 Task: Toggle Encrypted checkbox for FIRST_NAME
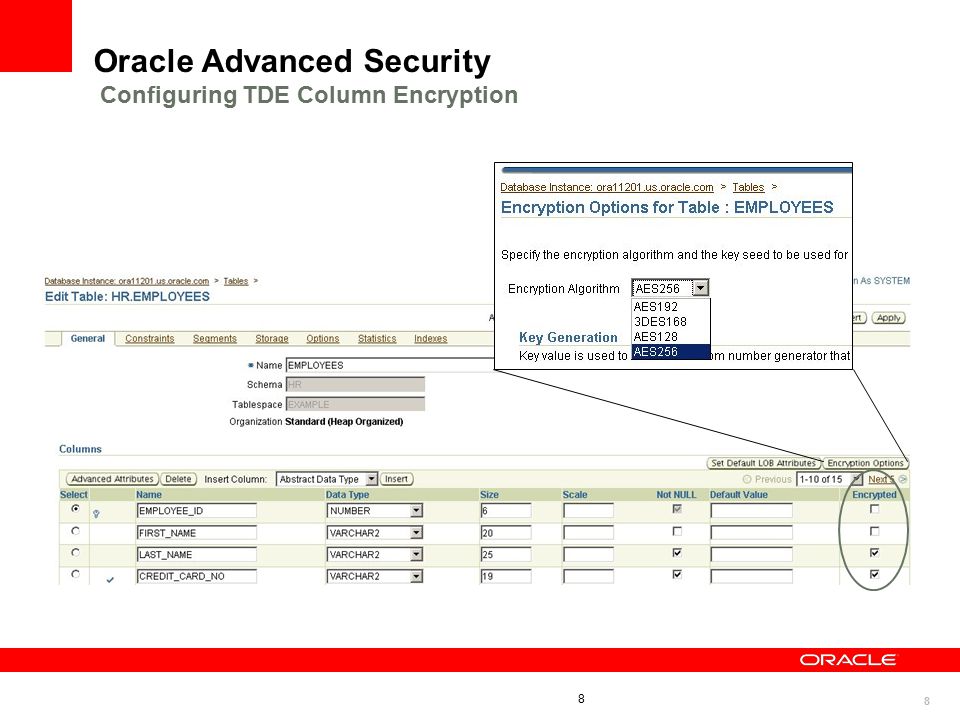(x=874, y=531)
